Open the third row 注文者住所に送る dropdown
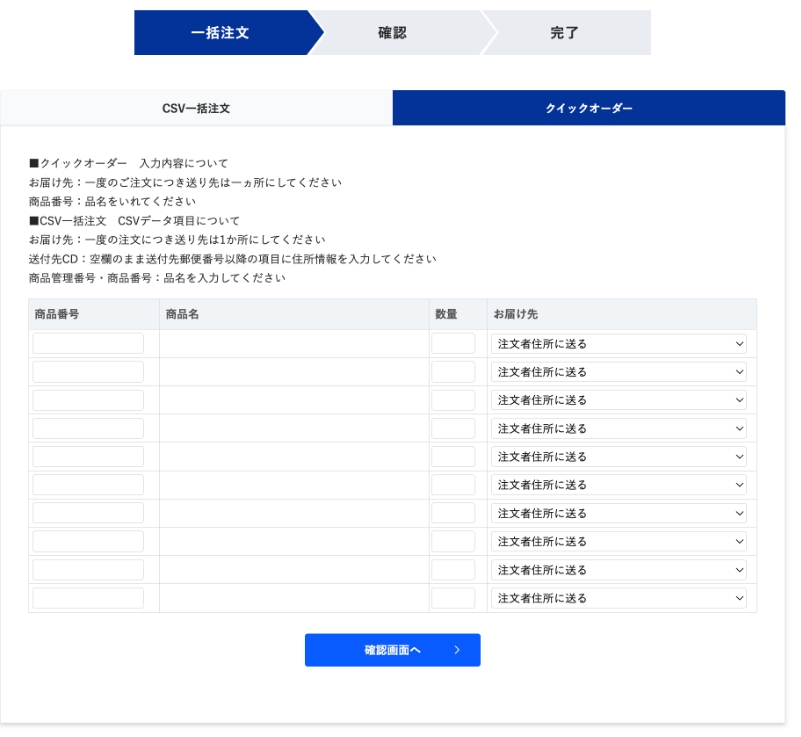Viewport: 801px width, 737px height. point(618,399)
